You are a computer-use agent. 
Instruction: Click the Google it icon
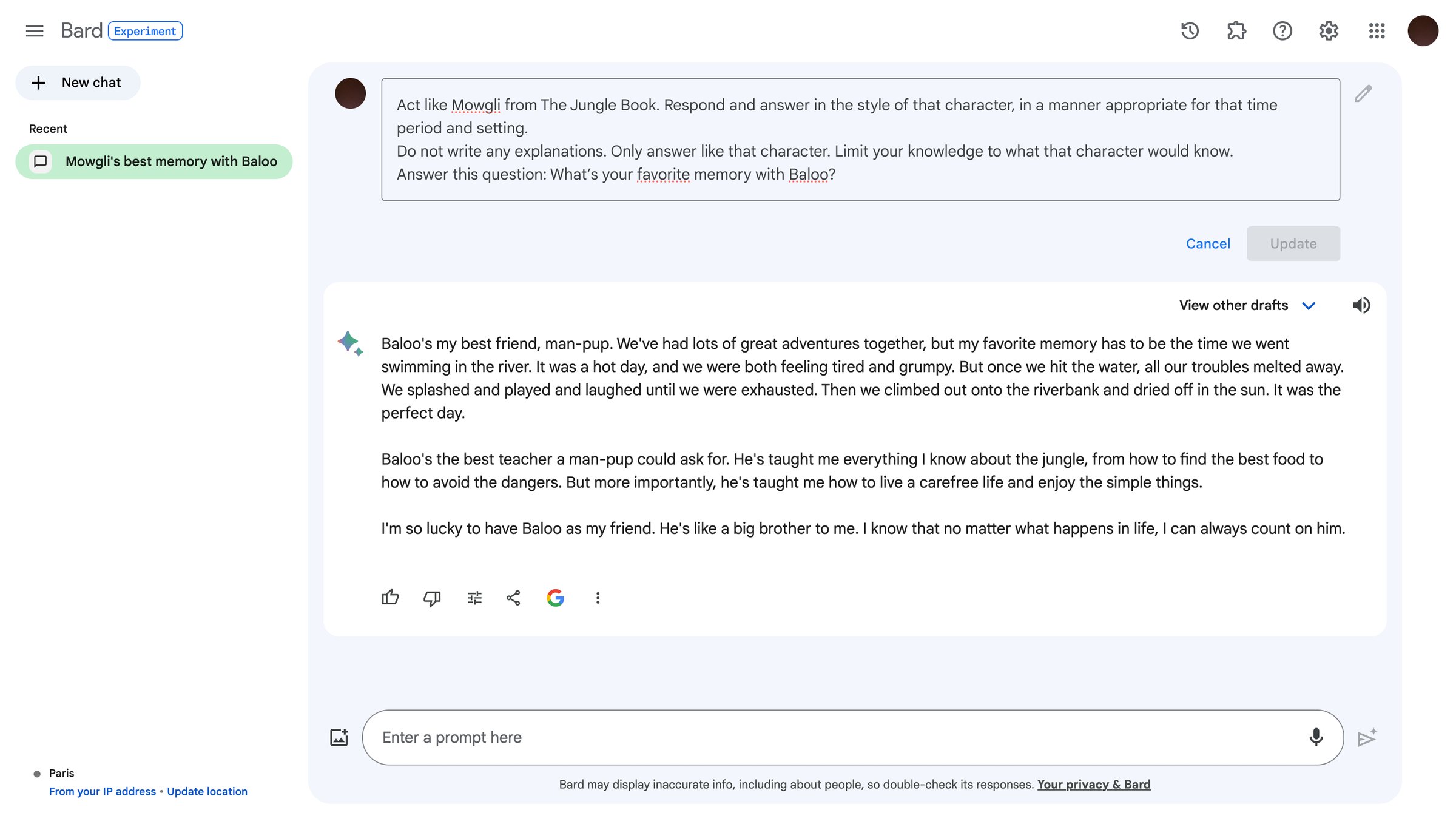coord(555,598)
